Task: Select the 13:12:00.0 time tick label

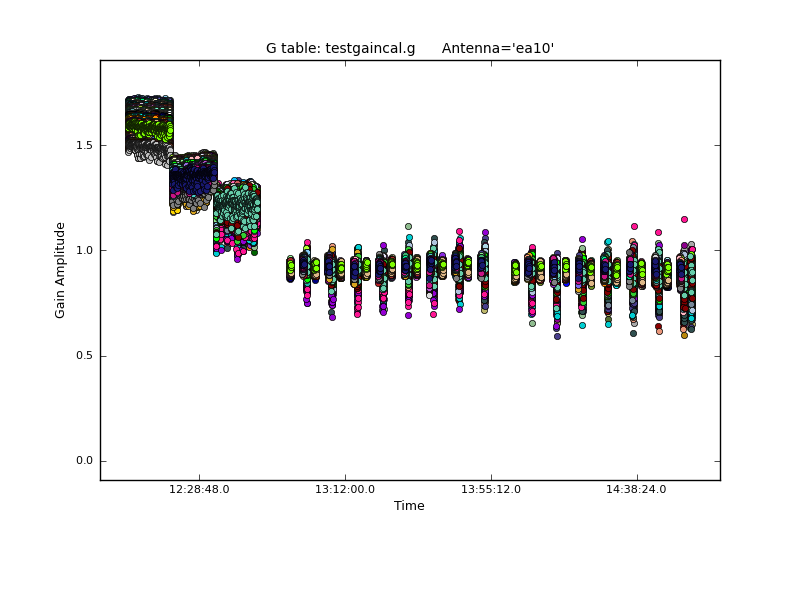Action: [345, 490]
